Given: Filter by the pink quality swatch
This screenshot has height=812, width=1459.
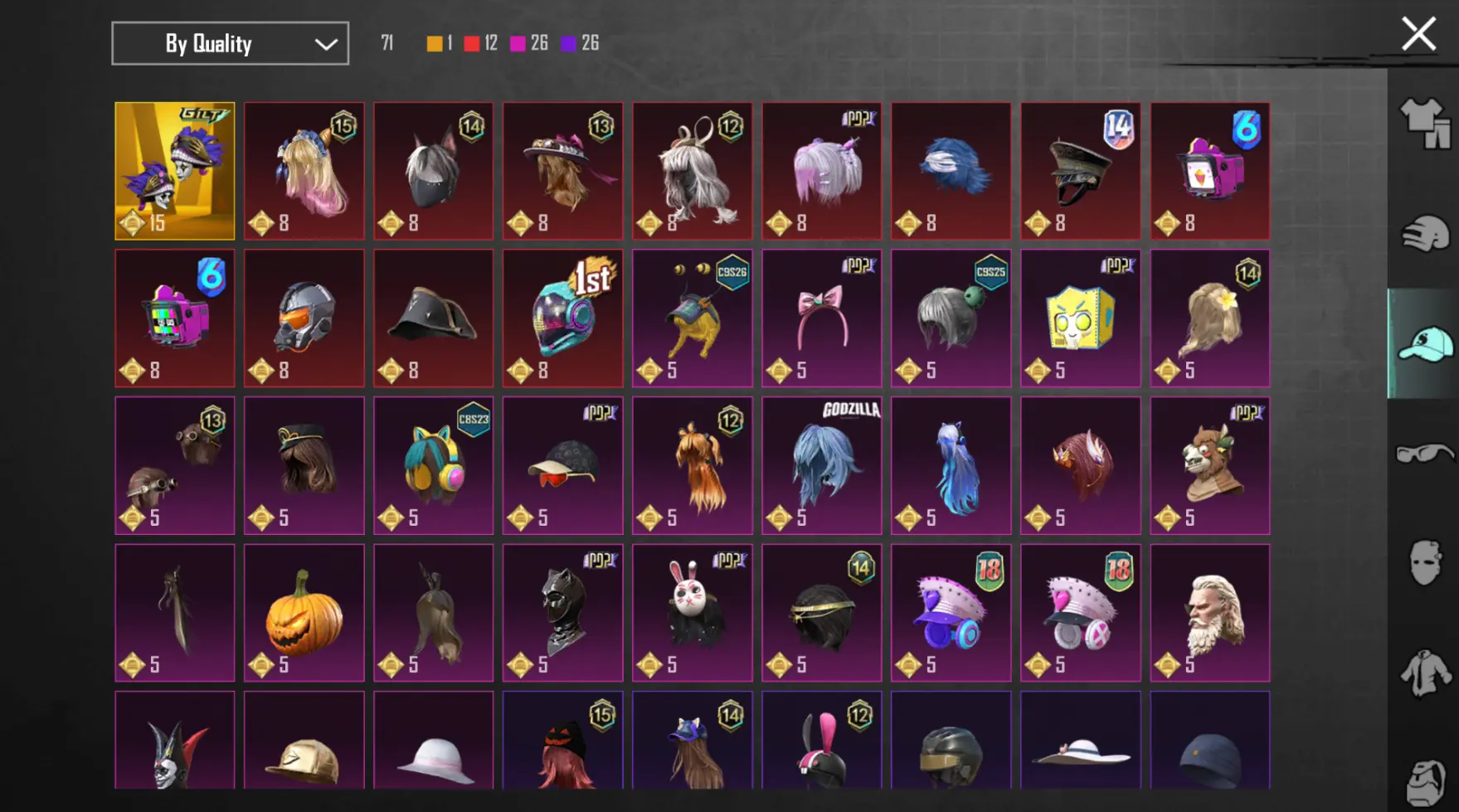Looking at the screenshot, I should click(x=518, y=44).
